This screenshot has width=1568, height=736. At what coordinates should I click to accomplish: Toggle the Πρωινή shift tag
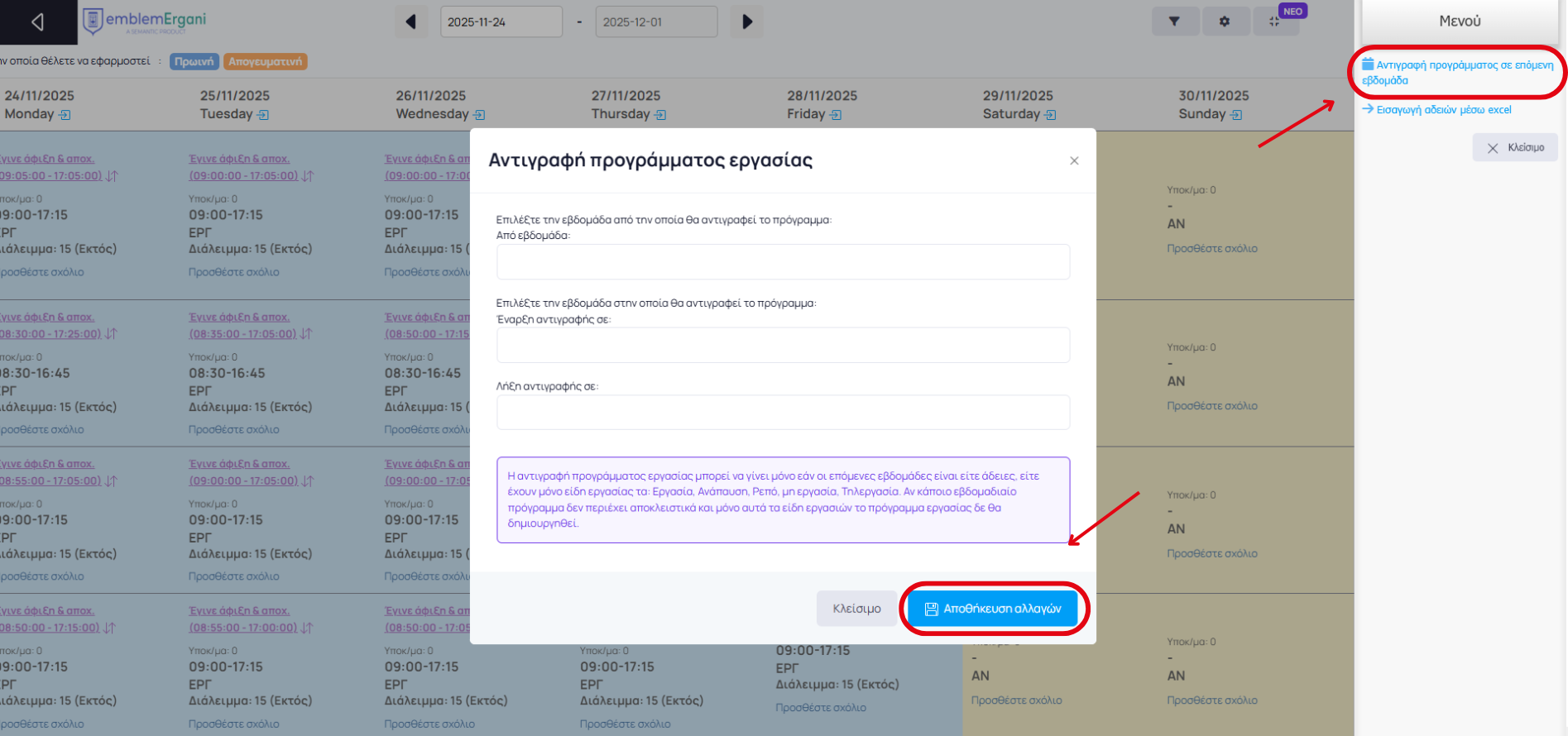[194, 61]
